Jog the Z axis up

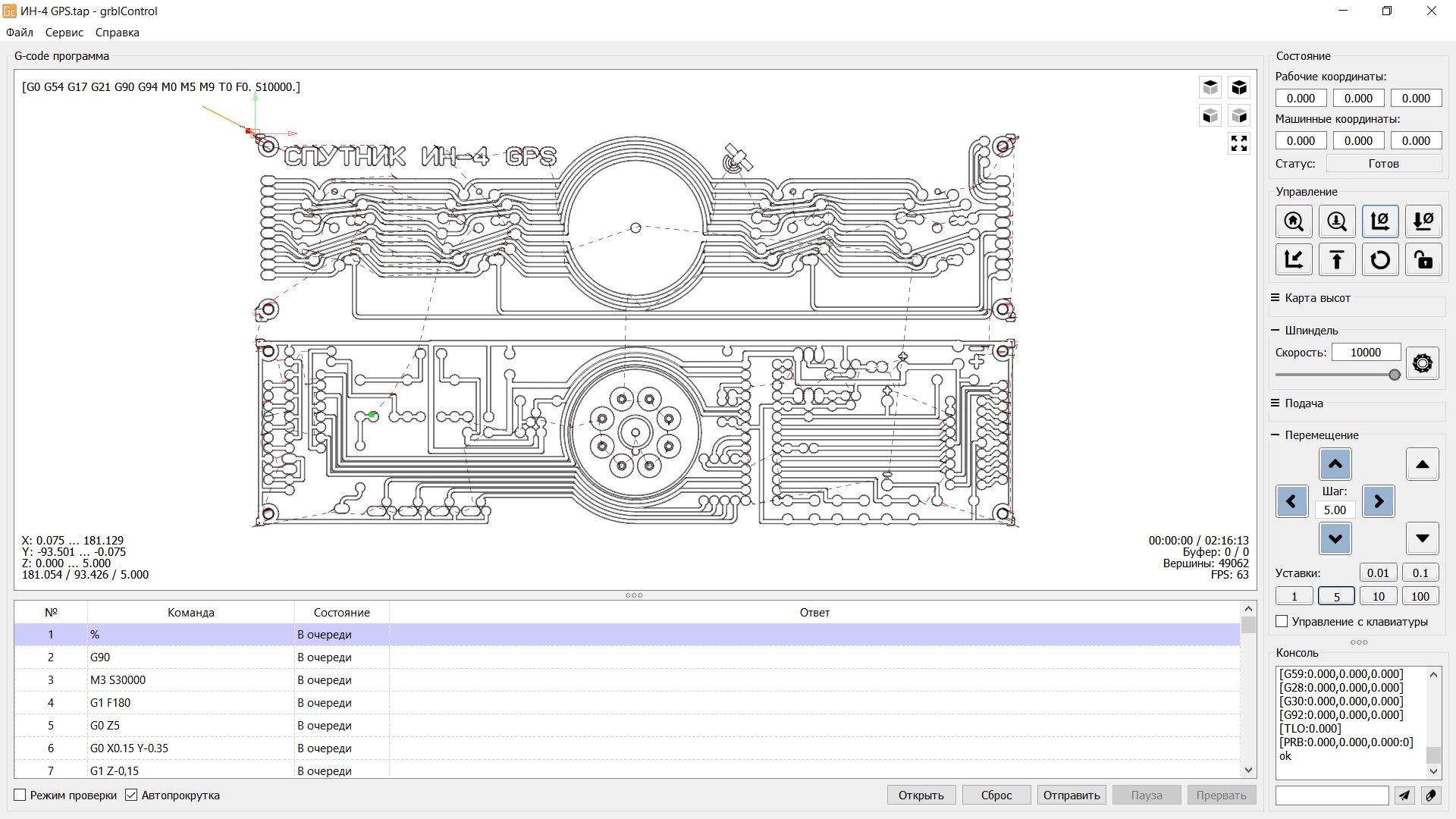1422,464
